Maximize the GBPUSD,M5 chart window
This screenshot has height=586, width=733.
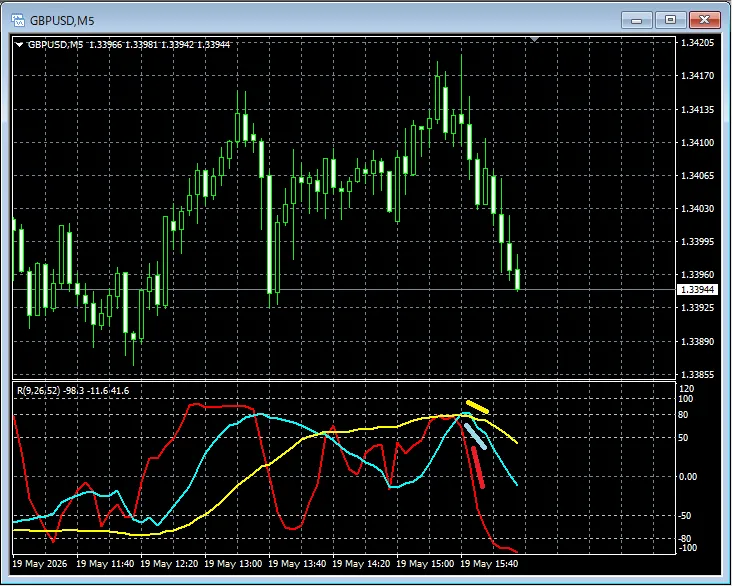tap(670, 20)
